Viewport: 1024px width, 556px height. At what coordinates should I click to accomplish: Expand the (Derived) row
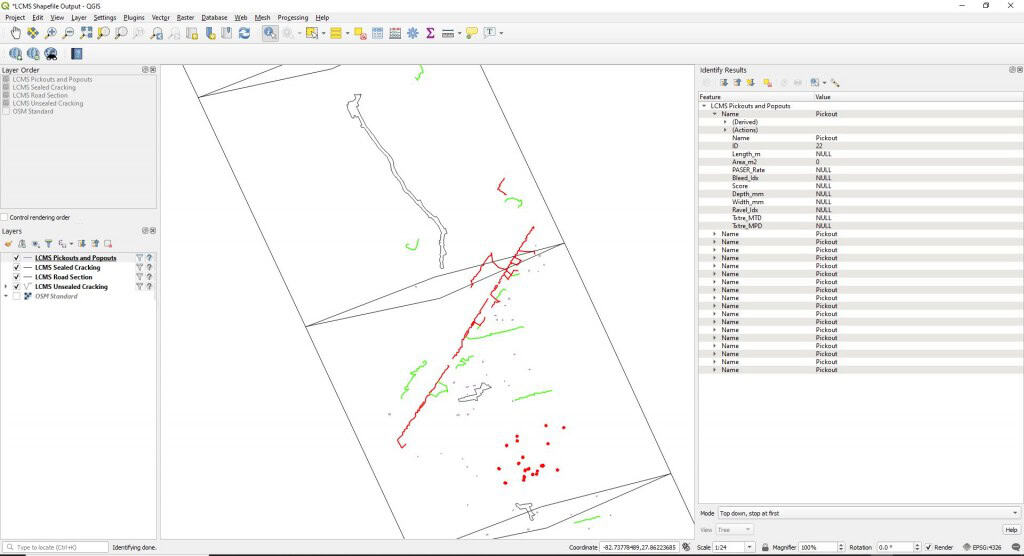[725, 122]
